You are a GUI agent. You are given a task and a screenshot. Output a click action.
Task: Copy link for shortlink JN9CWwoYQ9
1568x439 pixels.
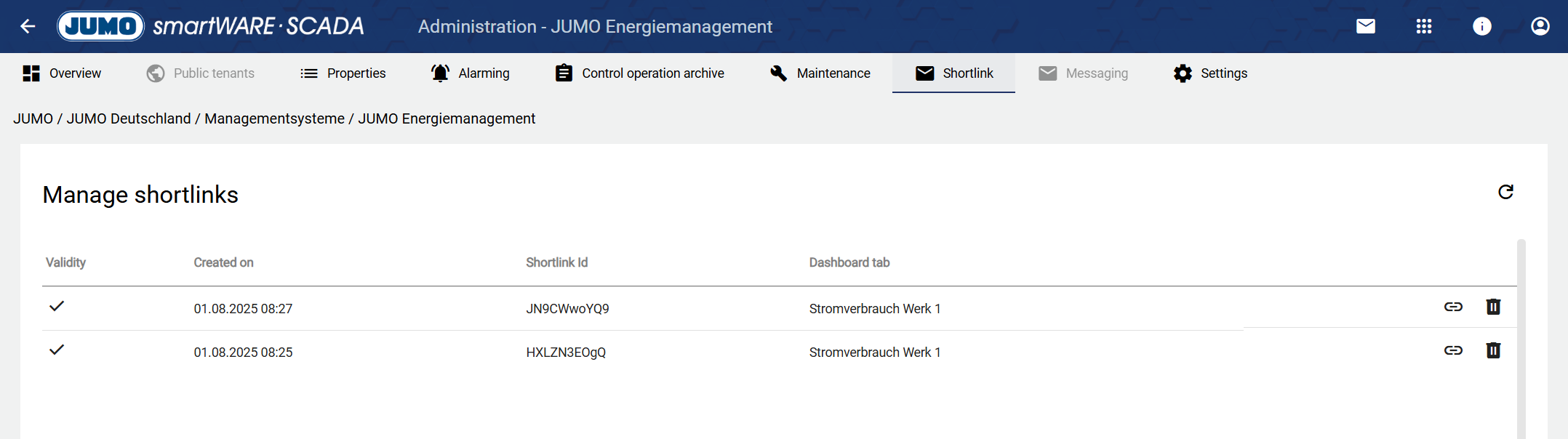pos(1452,307)
